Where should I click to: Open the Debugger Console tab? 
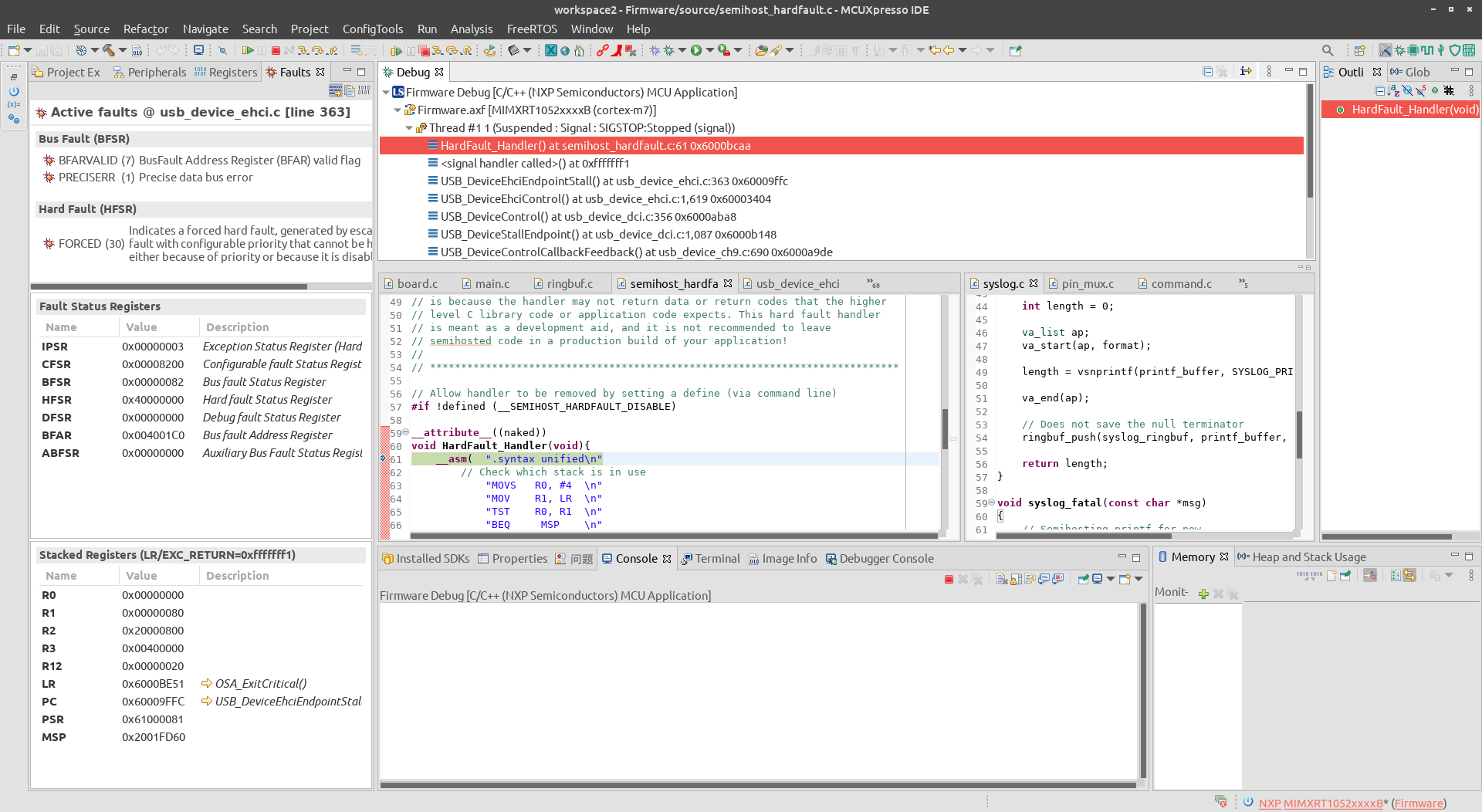[x=879, y=558]
